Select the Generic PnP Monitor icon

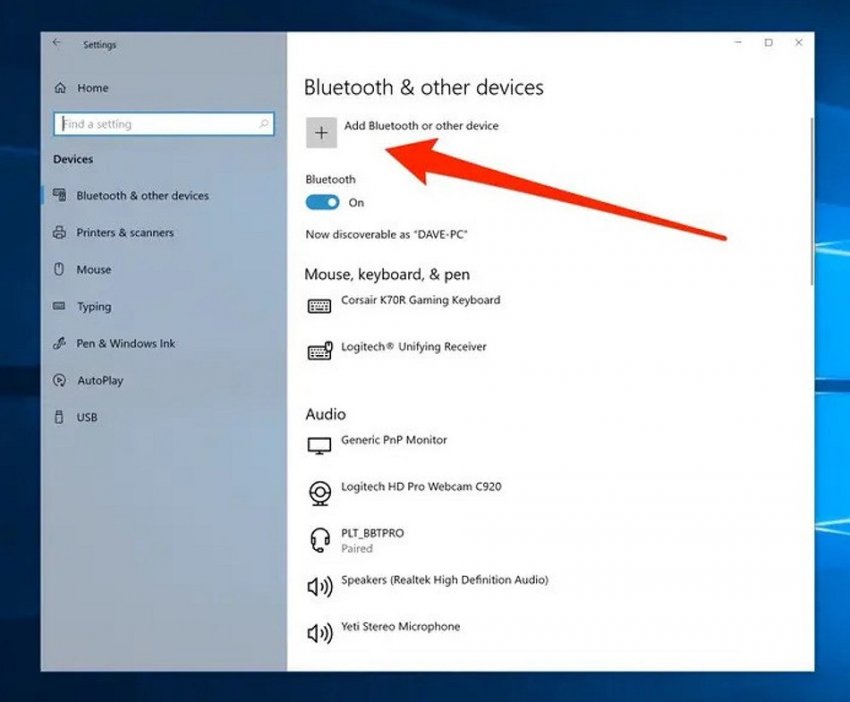(x=319, y=446)
